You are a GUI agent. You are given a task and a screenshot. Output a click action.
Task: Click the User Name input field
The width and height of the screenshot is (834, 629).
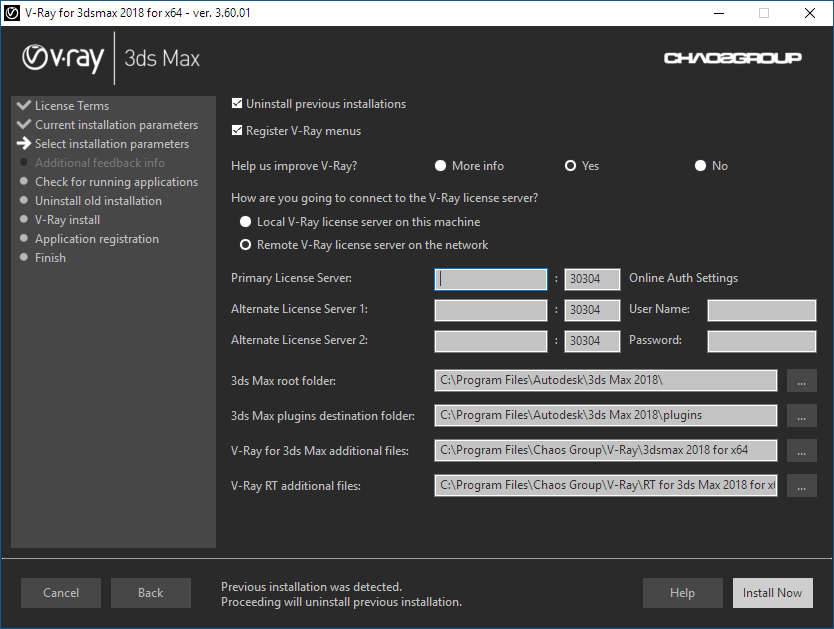(762, 310)
